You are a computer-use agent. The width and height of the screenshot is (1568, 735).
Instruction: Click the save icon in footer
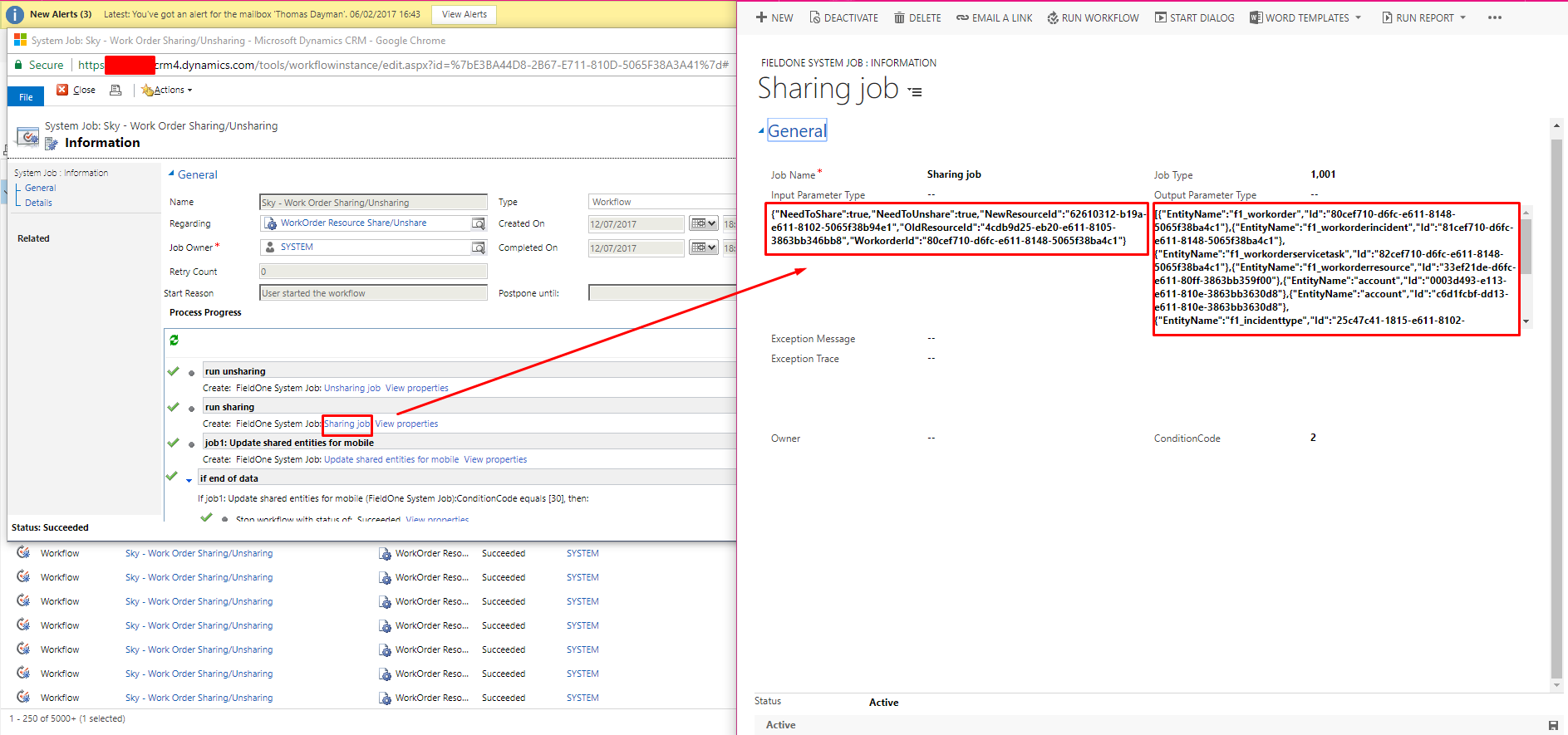[x=1553, y=725]
